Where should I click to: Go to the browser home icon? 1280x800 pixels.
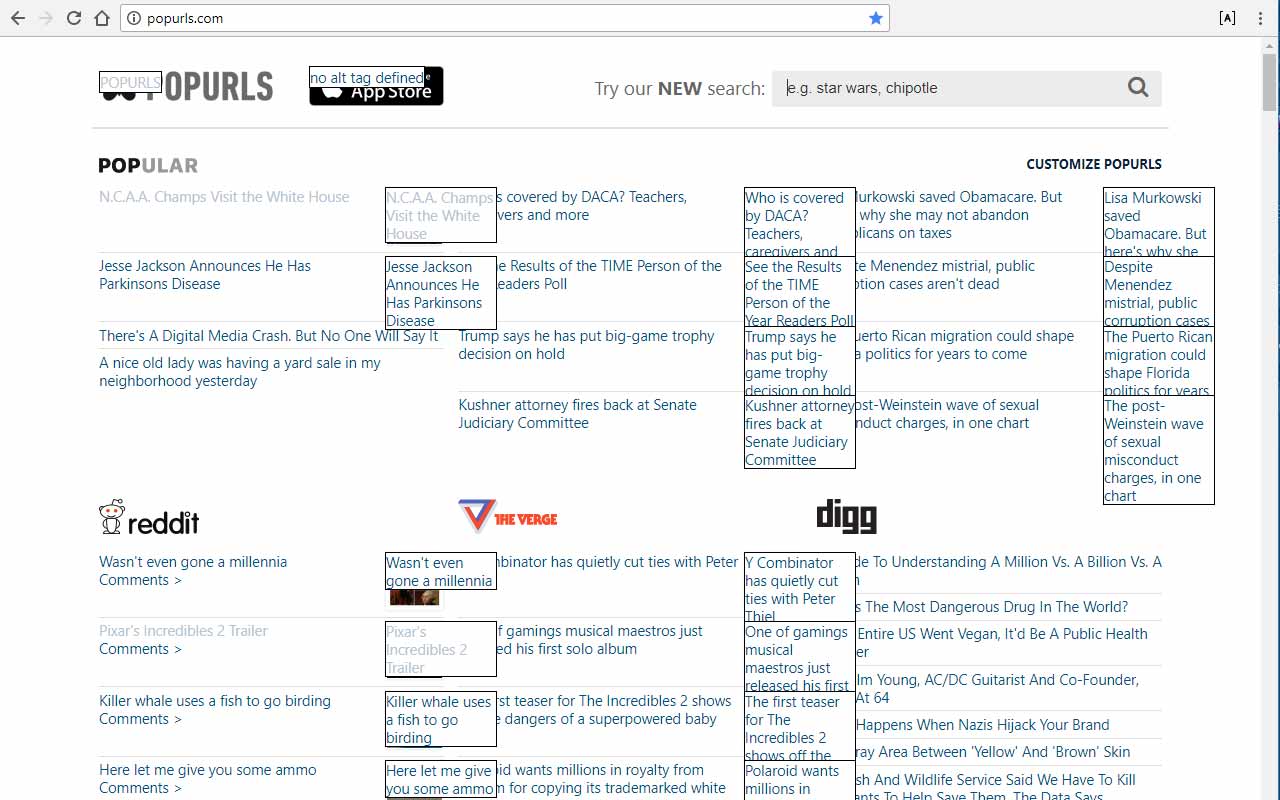coord(102,18)
